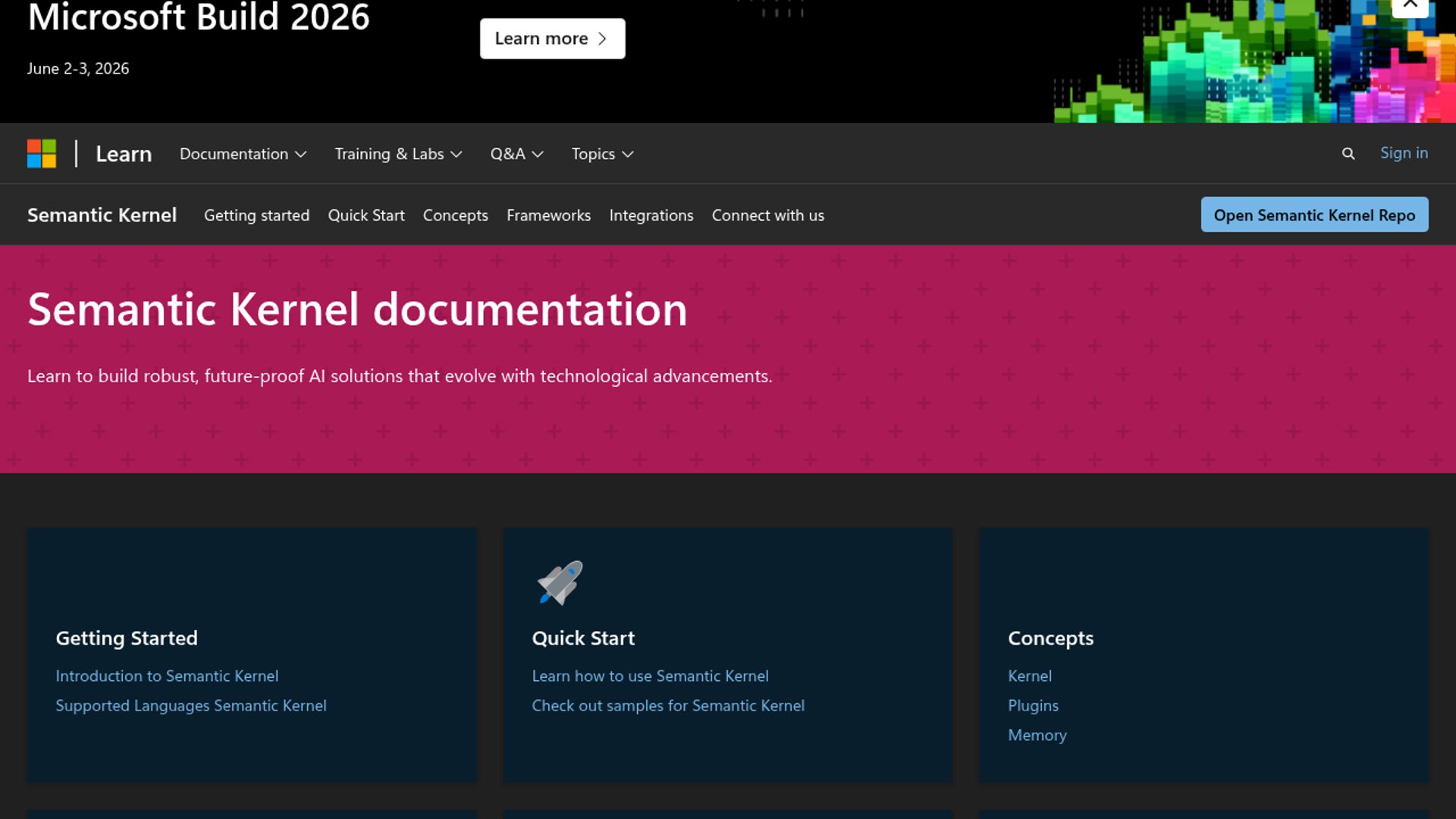Dismiss the Microsoft Build banner
1456x819 pixels.
tap(1410, 6)
